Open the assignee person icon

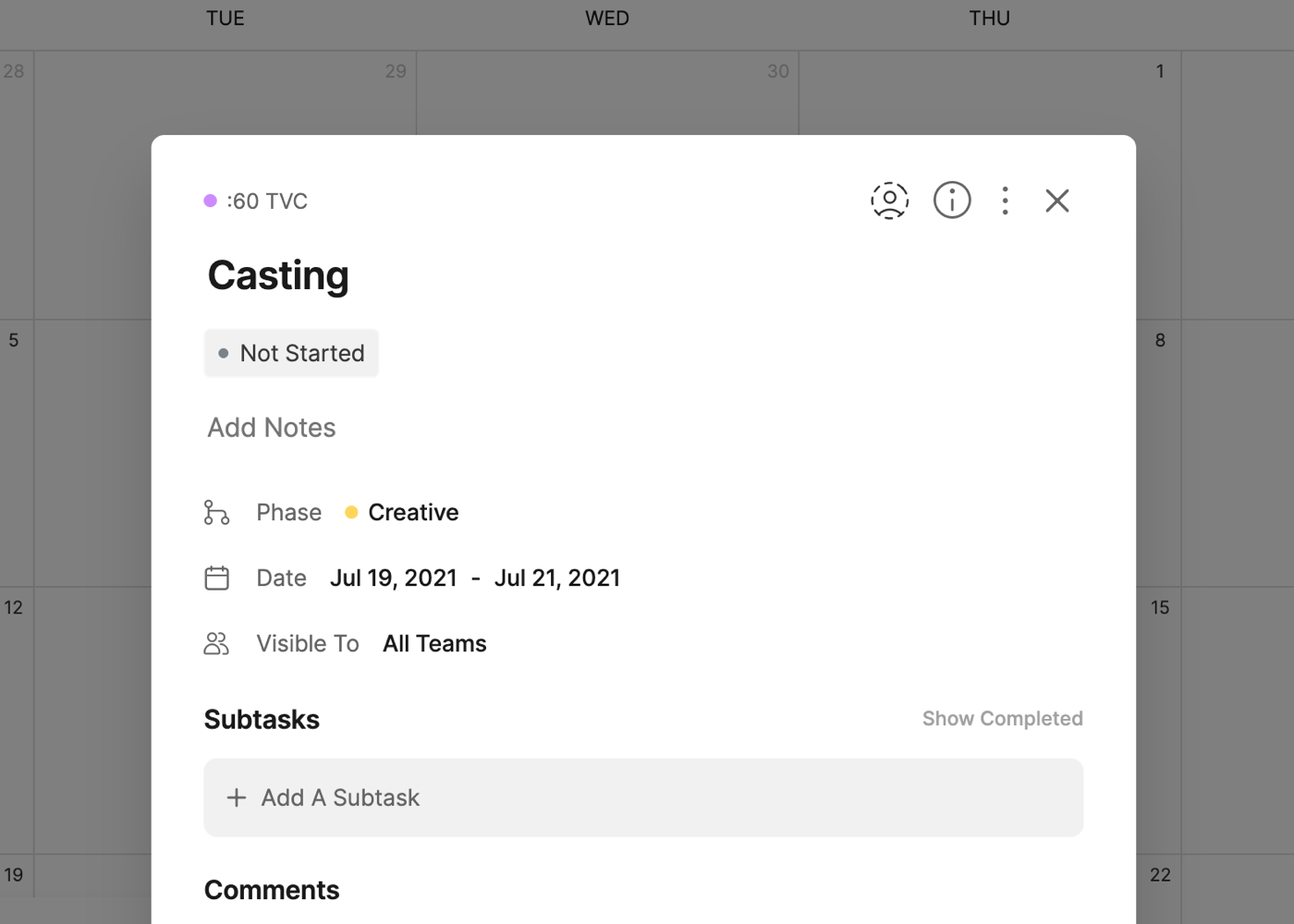point(889,201)
